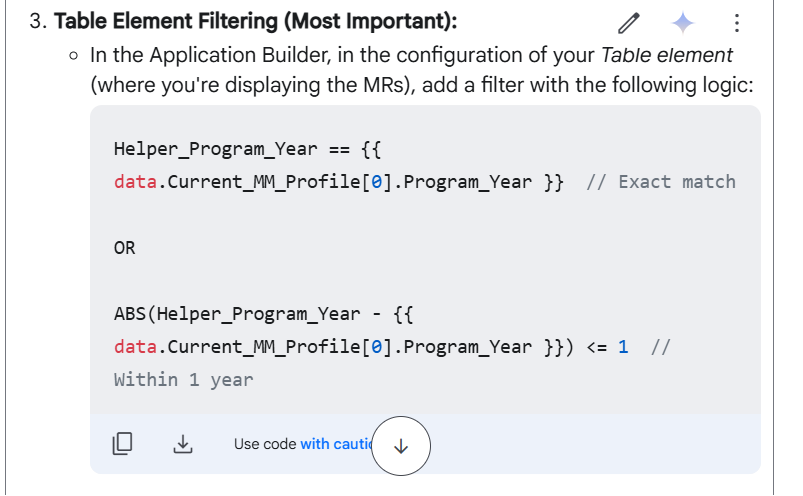Click the round down-arrow jump-to-bottom button
Viewport: 803px width, 496px height.
pyautogui.click(x=401, y=446)
